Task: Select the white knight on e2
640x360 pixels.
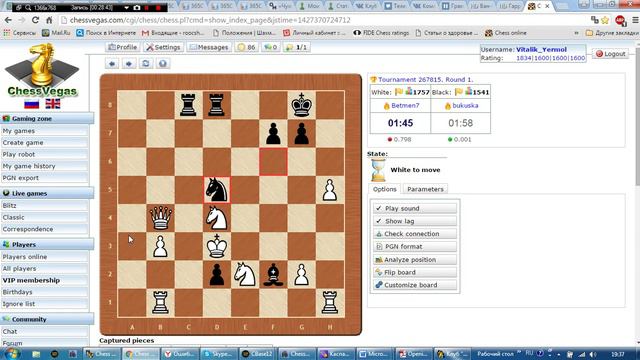Action: pyautogui.click(x=245, y=274)
